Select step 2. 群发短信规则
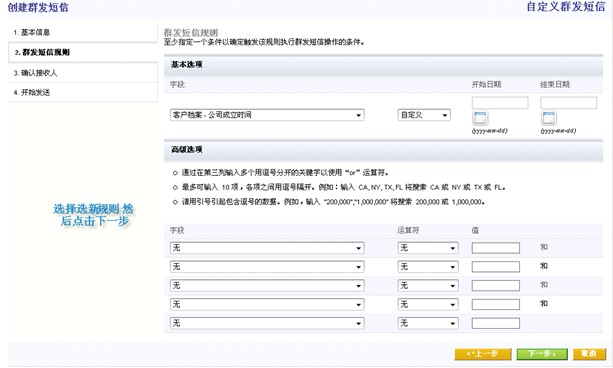 (82, 52)
